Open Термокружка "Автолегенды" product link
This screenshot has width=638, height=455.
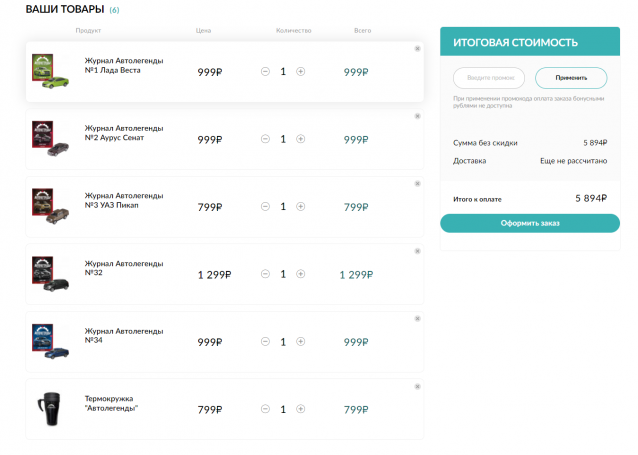[111, 403]
